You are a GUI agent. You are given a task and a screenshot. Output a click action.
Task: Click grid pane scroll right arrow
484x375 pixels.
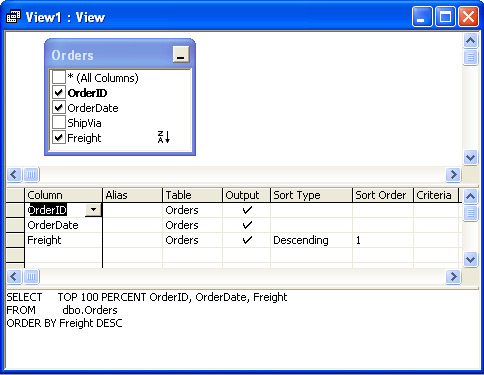tap(453, 276)
